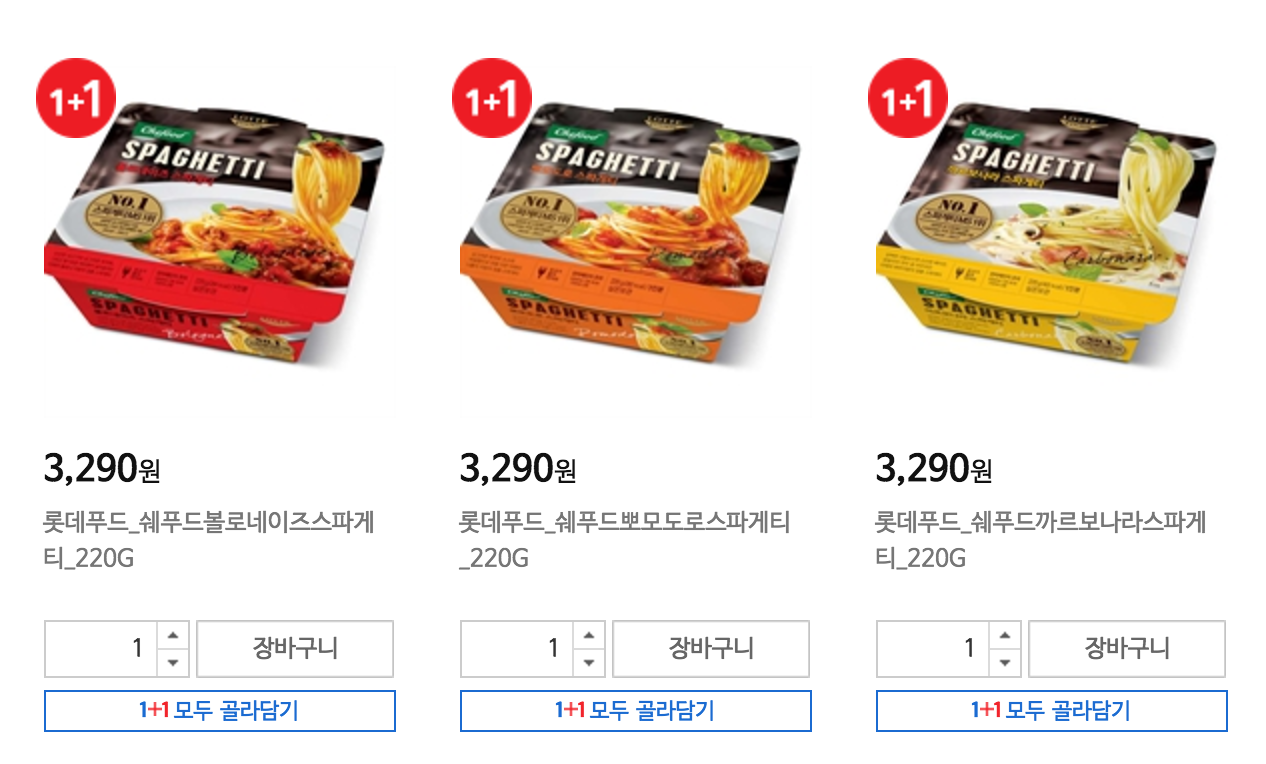Click '1+1 모두 골라담기' under Carbonara spaghetti
This screenshot has width=1266, height=764.
tap(1052, 711)
